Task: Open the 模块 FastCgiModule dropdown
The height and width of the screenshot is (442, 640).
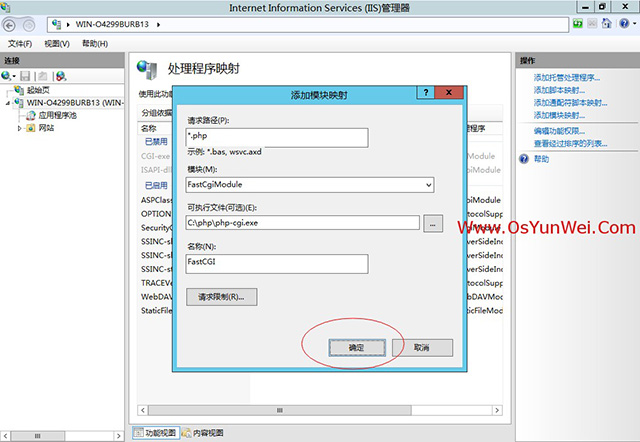Action: pos(428,185)
